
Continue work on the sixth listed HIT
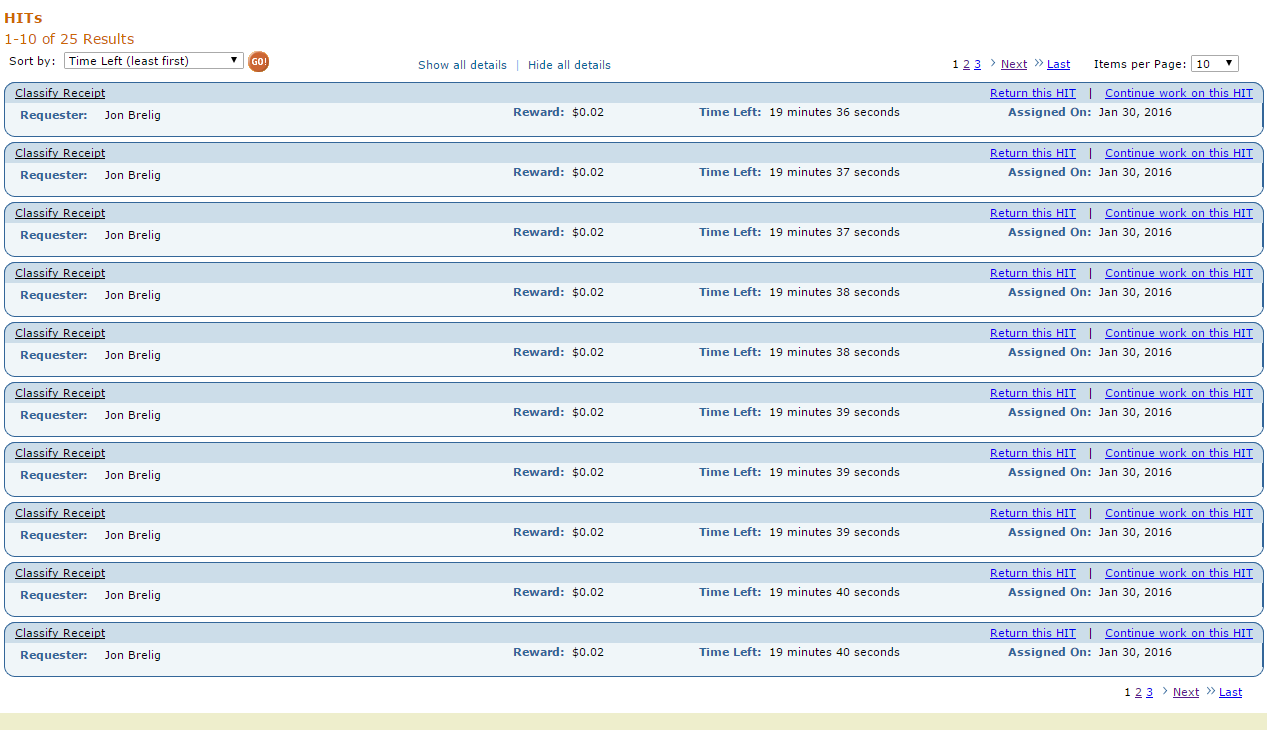coord(1178,393)
